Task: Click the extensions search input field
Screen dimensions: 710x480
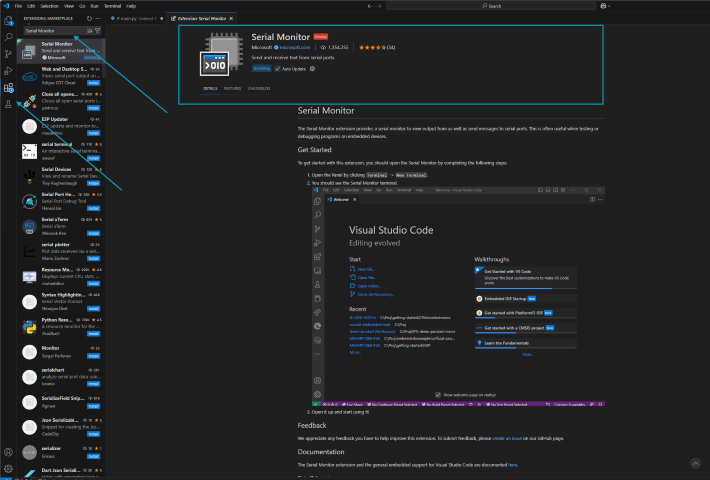Action: click(55, 31)
